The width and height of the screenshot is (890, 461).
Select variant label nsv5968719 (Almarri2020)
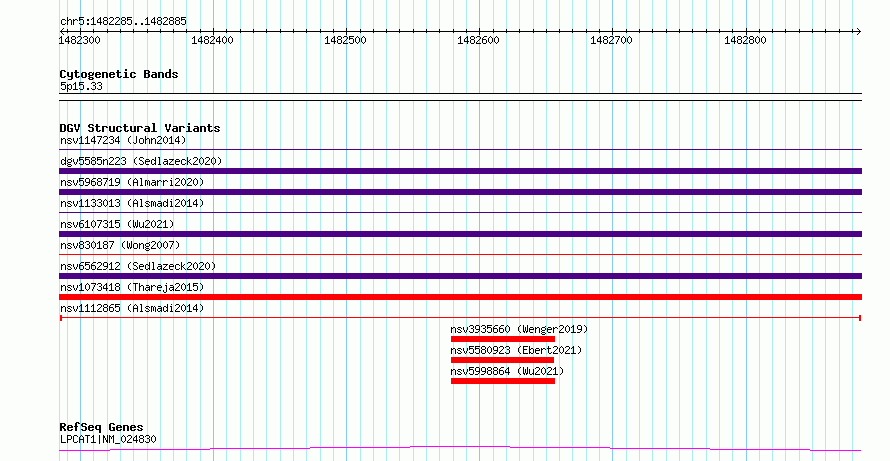coord(132,182)
